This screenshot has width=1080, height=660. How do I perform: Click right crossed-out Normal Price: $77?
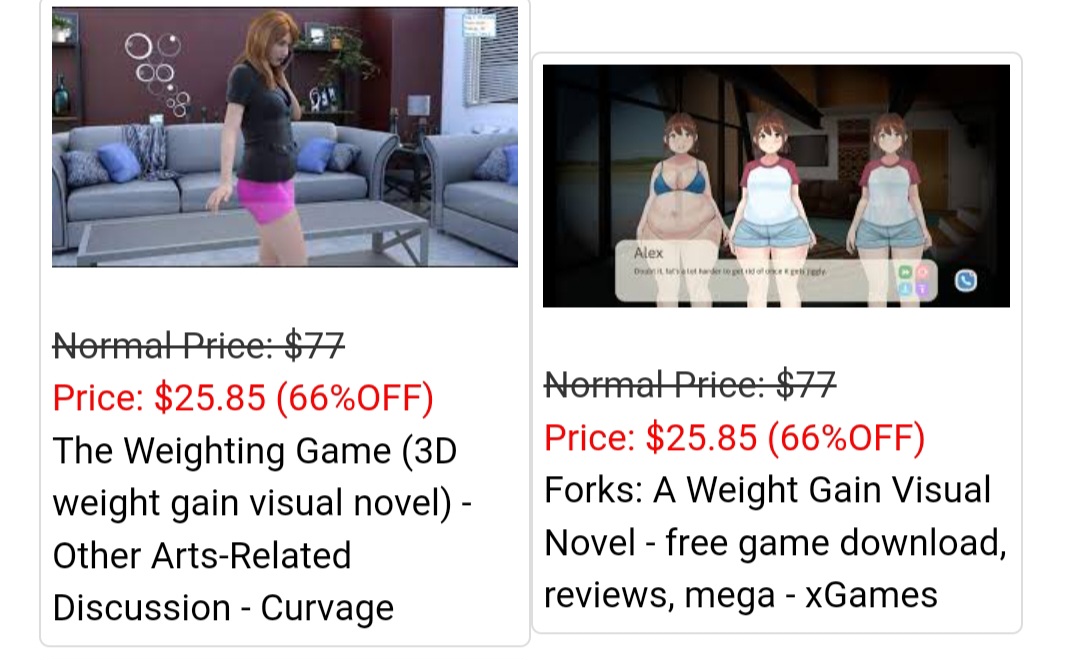point(690,384)
